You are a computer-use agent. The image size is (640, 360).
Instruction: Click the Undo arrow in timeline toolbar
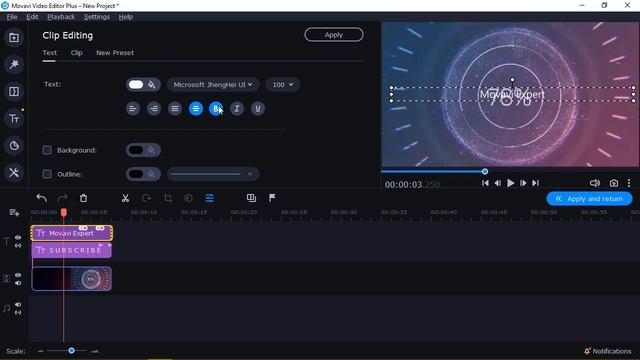41,198
